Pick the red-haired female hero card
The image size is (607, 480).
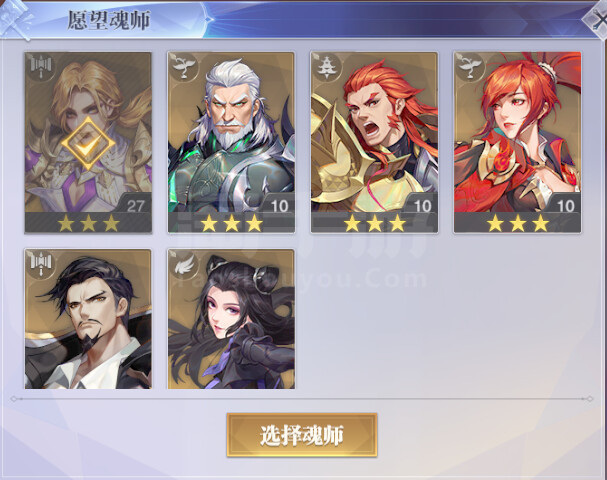[x=518, y=143]
